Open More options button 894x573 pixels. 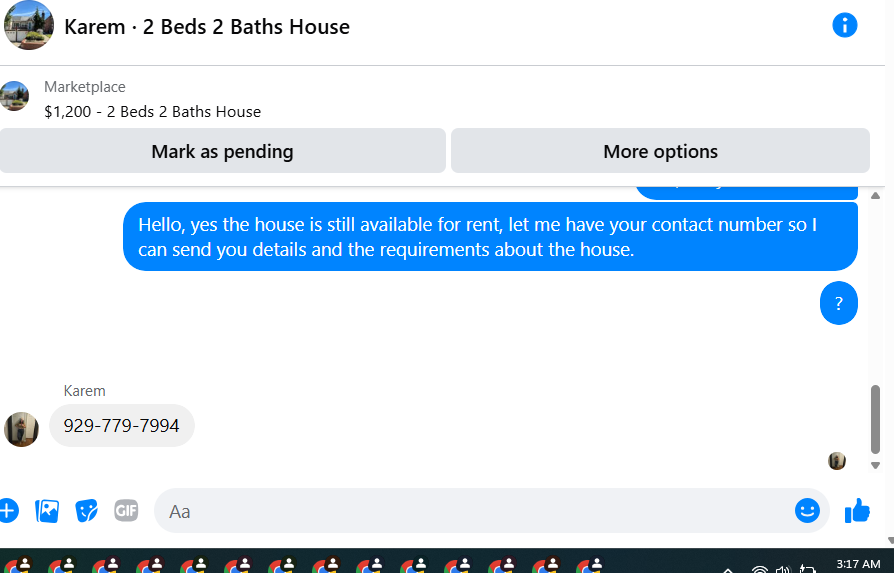click(x=660, y=152)
